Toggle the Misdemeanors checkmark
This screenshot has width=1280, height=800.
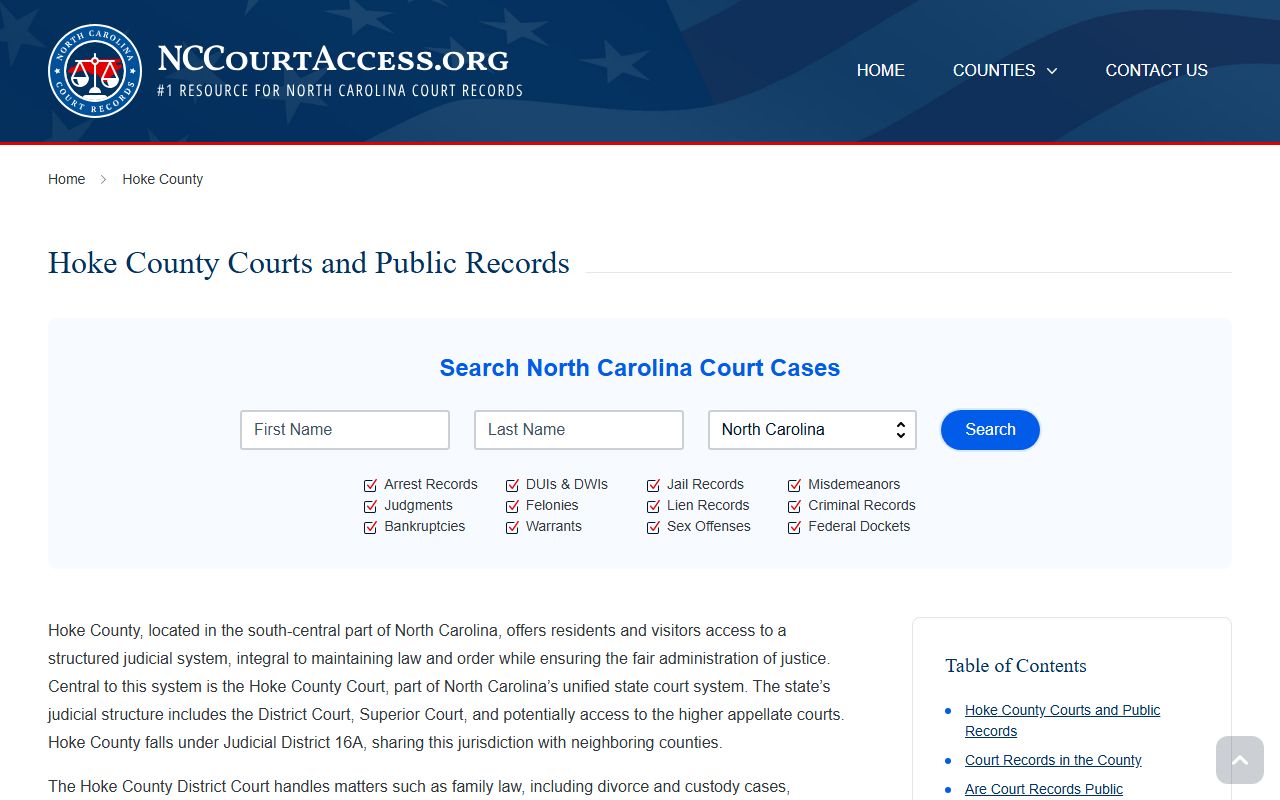click(x=794, y=485)
